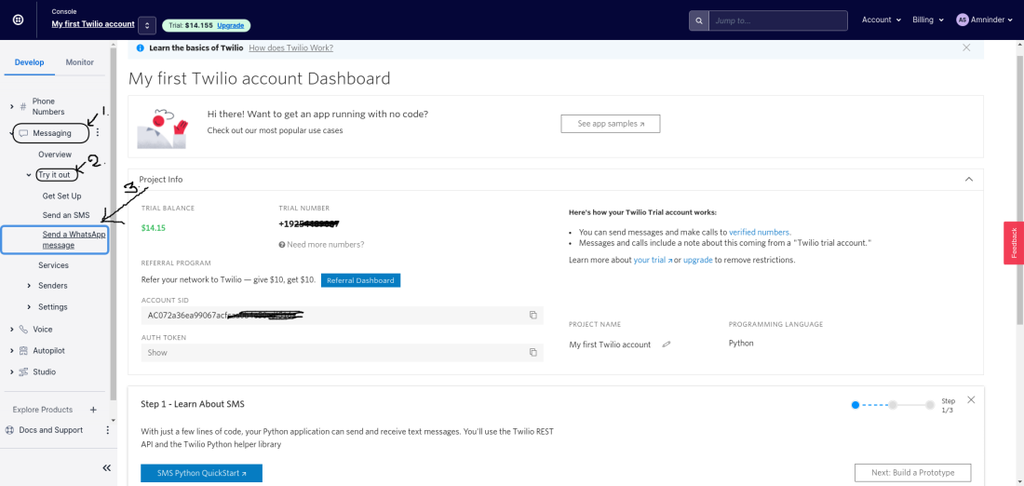This screenshot has width=1024, height=486.
Task: Click the Referral Dashboard button
Action: [x=361, y=280]
